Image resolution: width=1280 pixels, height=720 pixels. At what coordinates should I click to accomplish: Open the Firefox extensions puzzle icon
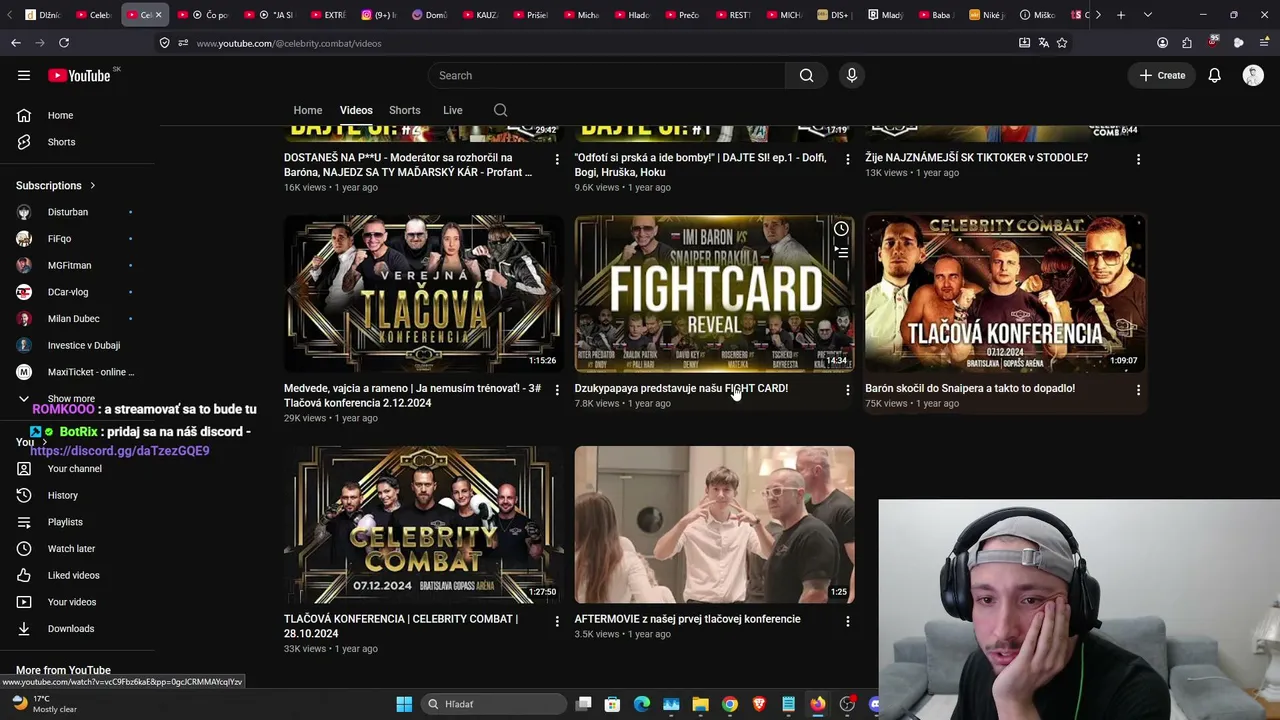(x=1187, y=43)
